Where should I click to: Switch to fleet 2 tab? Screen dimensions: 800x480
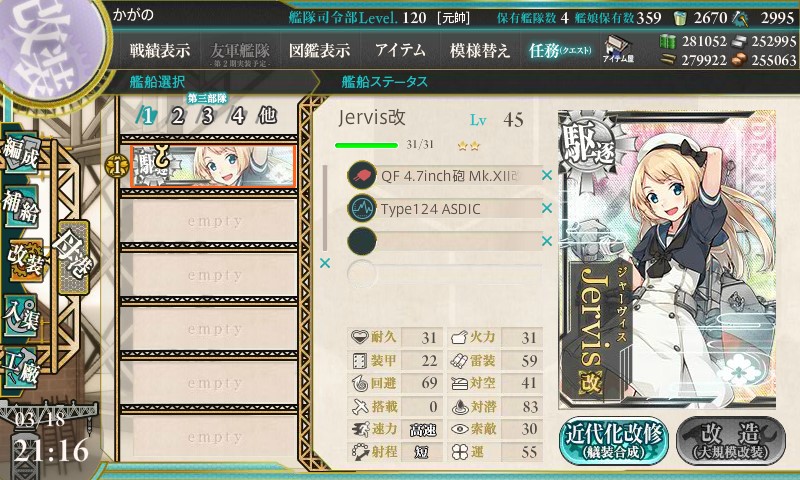point(177,116)
